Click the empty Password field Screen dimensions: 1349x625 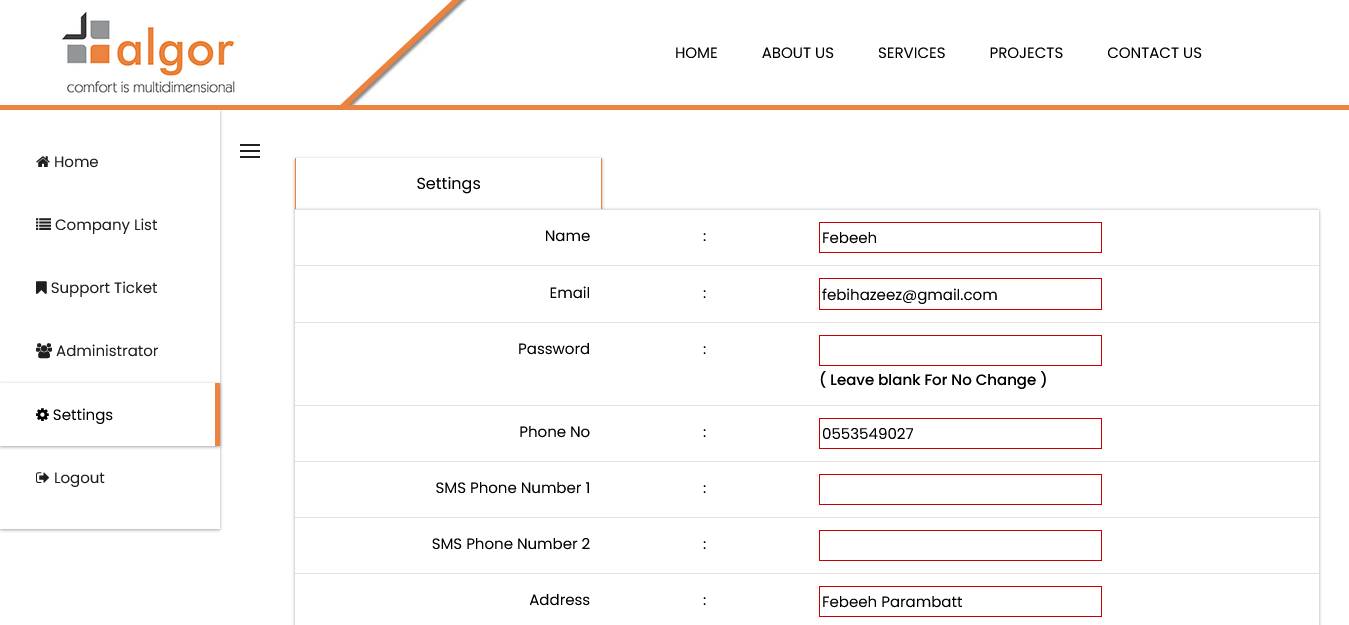point(960,350)
